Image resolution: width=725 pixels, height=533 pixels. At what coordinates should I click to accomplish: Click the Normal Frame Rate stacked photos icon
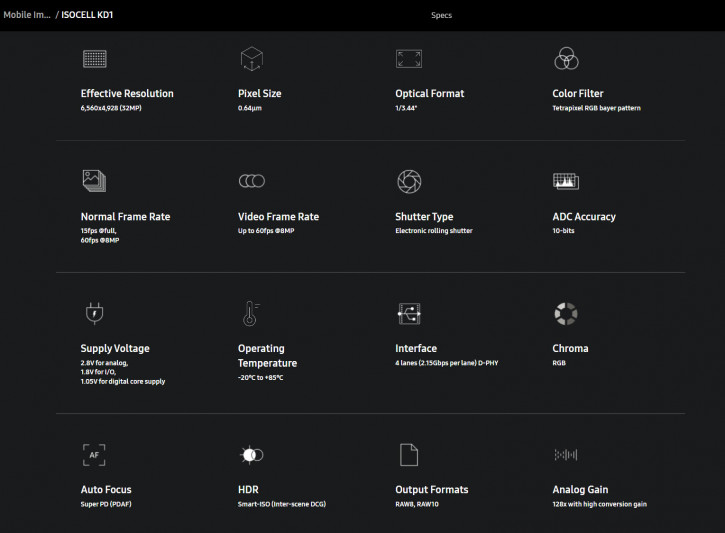94,181
